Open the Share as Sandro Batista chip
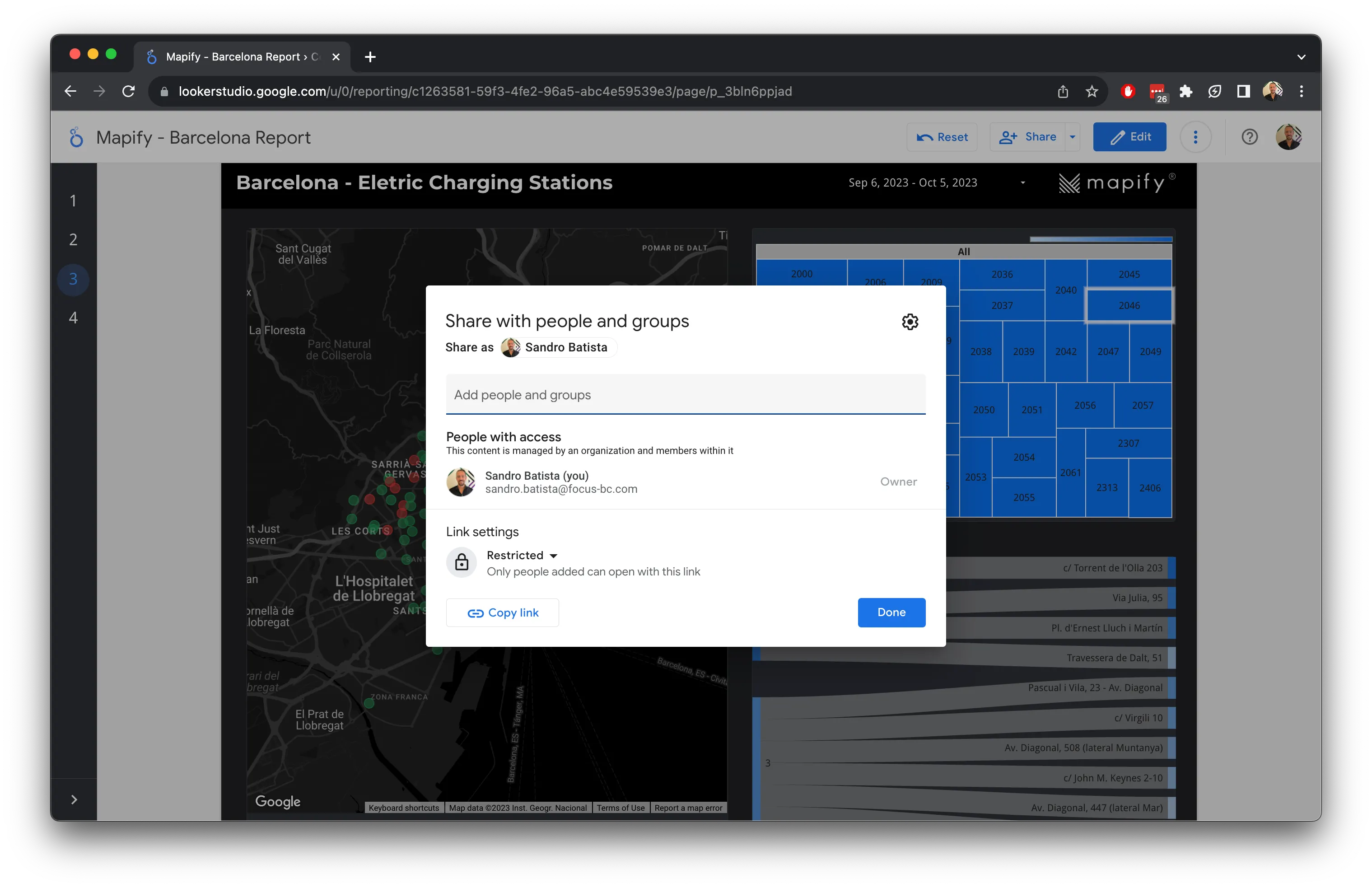The height and width of the screenshot is (888, 1372). [559, 347]
